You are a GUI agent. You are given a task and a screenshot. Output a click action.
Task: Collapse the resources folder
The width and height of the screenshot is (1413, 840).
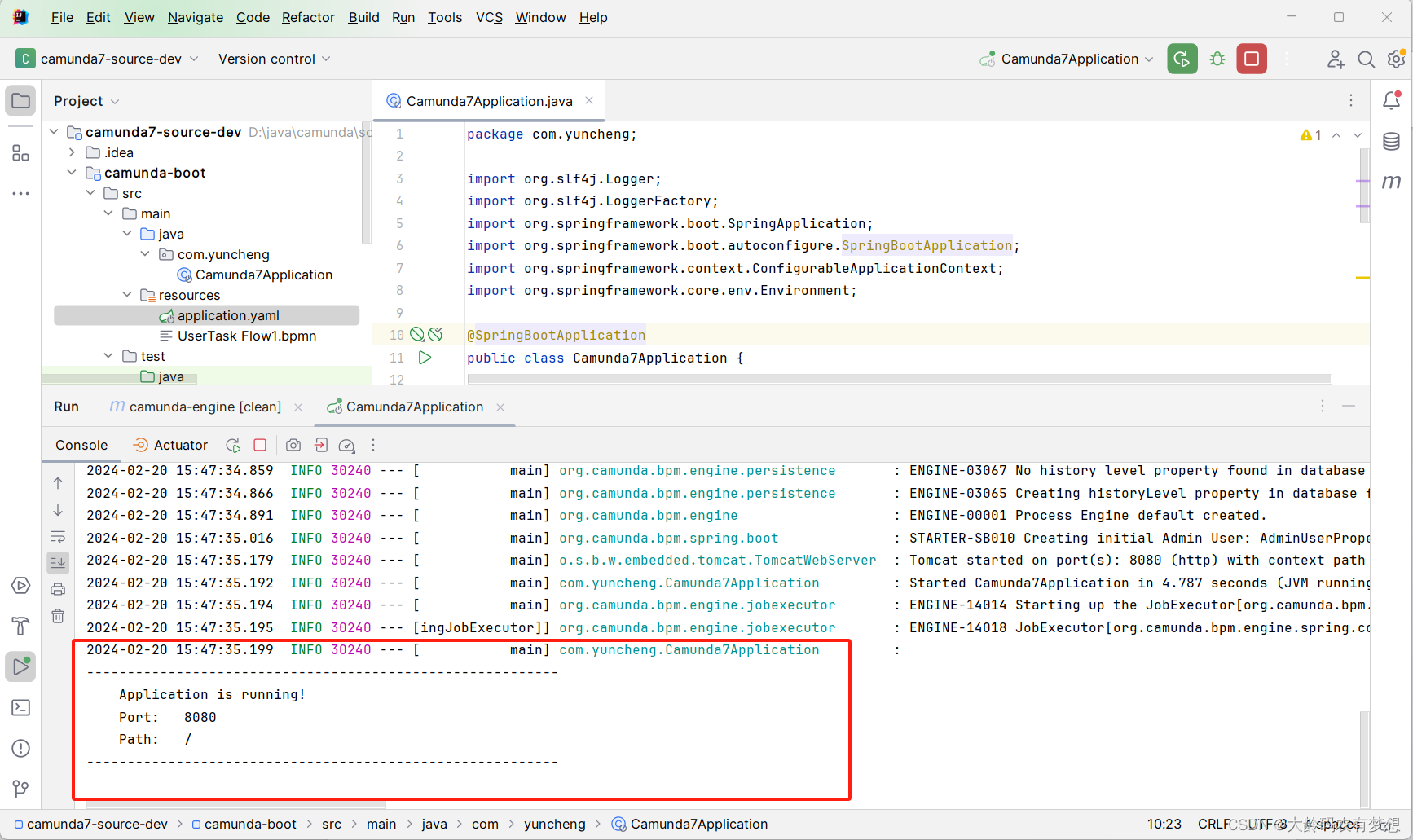coord(127,295)
